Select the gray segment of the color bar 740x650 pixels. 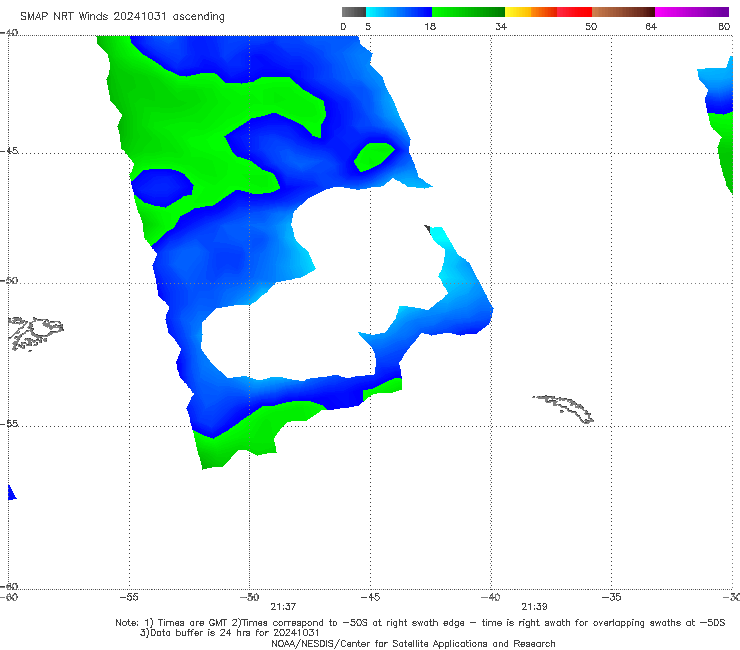tap(354, 12)
